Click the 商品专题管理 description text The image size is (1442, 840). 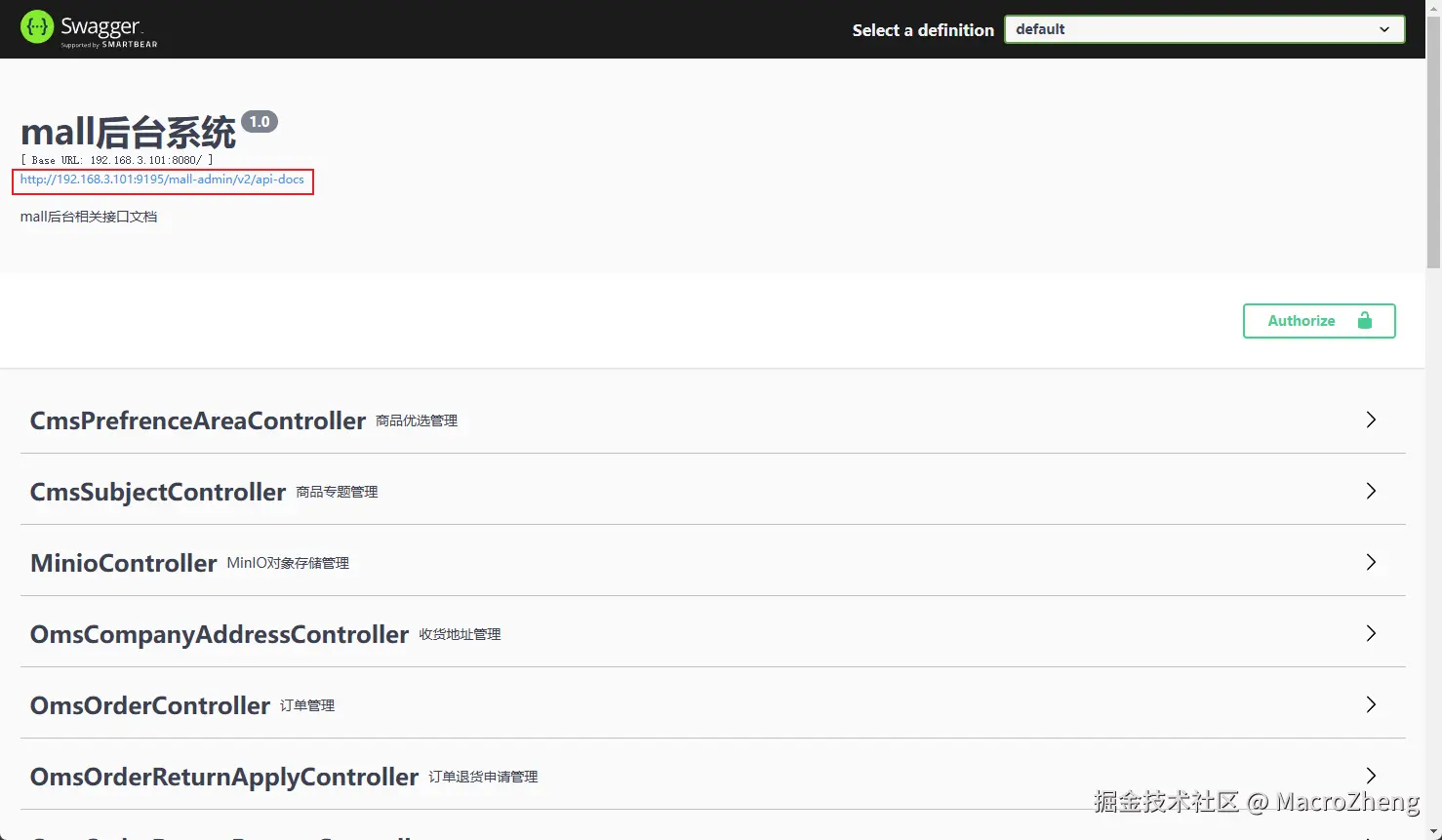coord(337,492)
